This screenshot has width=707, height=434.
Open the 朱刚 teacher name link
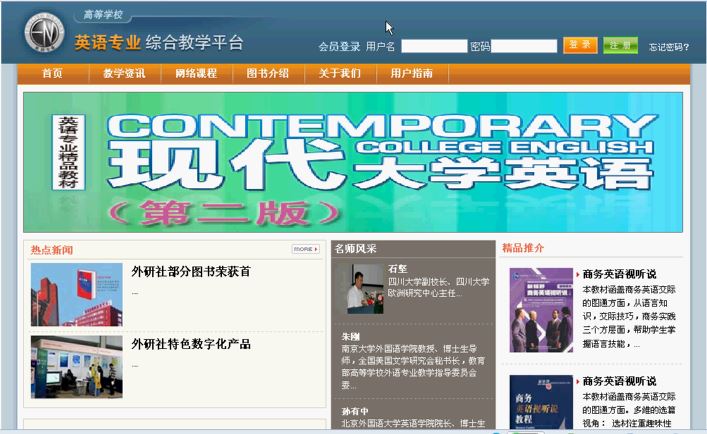(x=351, y=337)
